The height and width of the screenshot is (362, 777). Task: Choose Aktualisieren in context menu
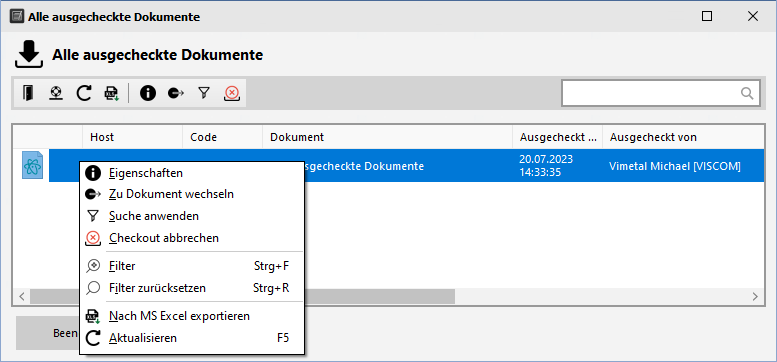tap(192, 338)
